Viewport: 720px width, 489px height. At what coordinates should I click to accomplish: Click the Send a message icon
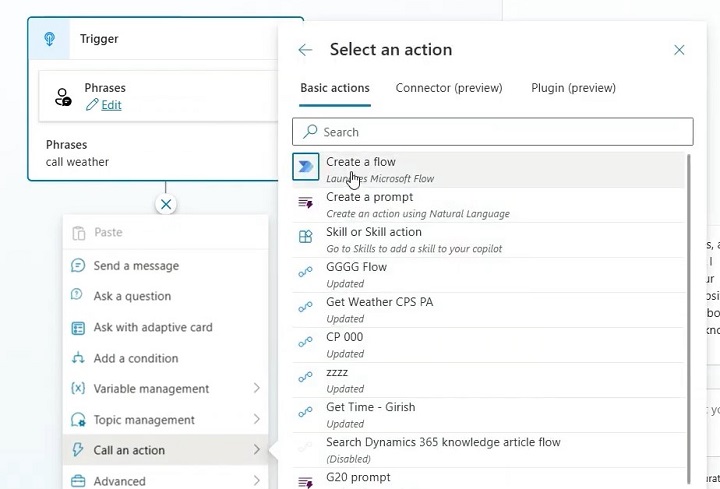[x=78, y=266]
